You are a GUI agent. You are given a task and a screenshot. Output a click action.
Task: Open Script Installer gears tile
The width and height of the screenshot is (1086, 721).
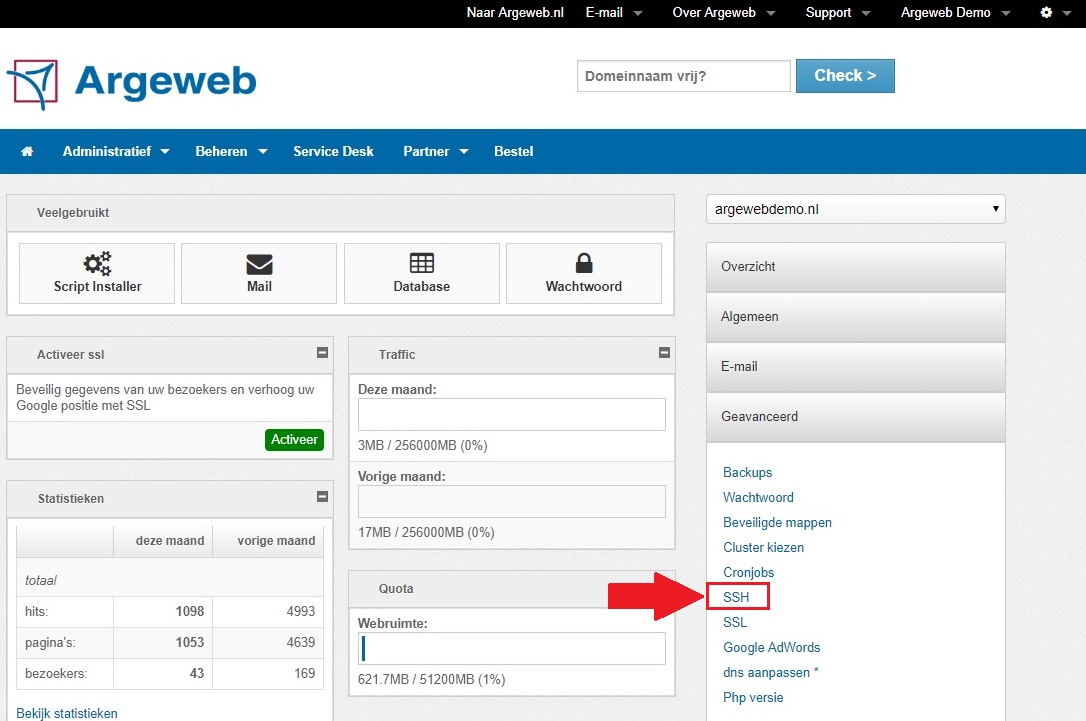97,273
